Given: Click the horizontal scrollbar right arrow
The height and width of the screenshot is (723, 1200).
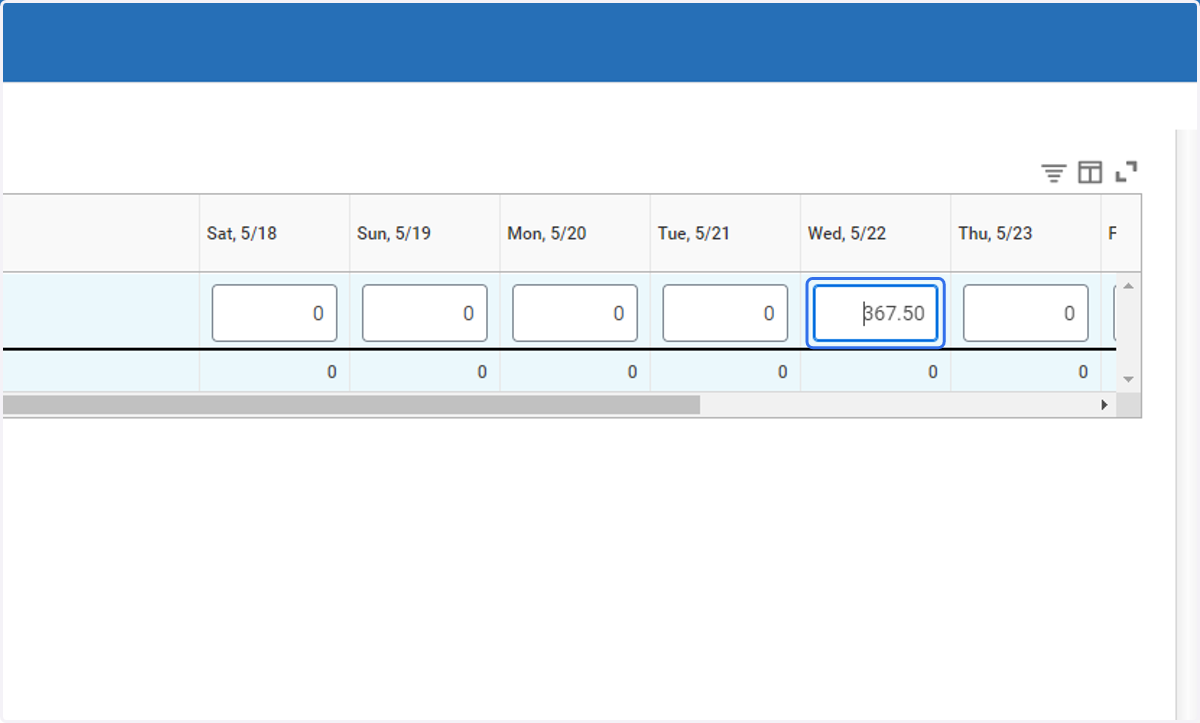Looking at the screenshot, I should click(x=1105, y=405).
